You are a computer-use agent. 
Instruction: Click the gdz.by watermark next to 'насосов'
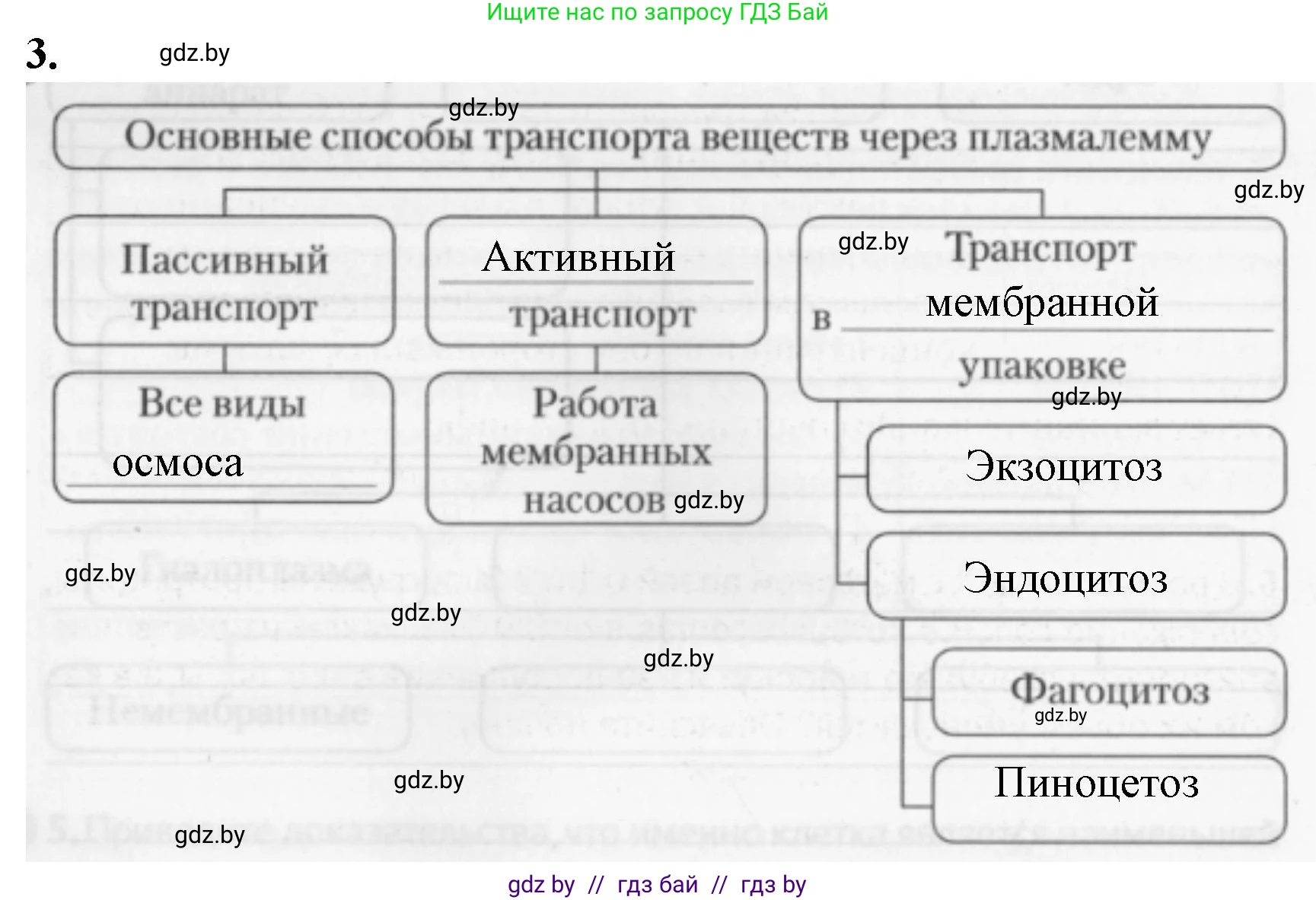(x=709, y=501)
